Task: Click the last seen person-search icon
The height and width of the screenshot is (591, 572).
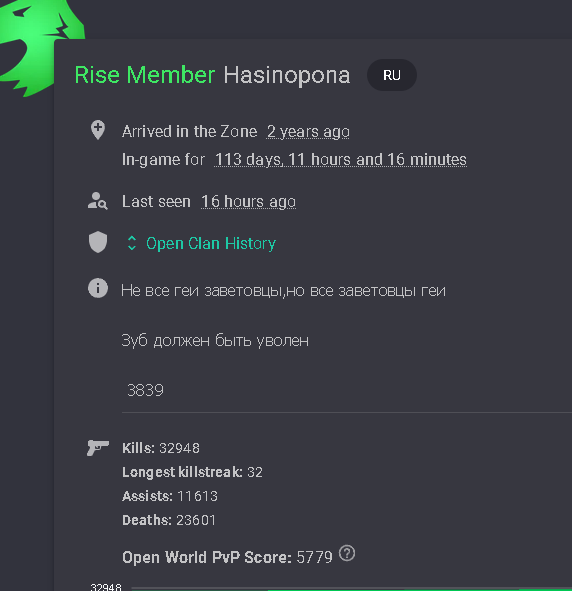Action: tap(98, 201)
